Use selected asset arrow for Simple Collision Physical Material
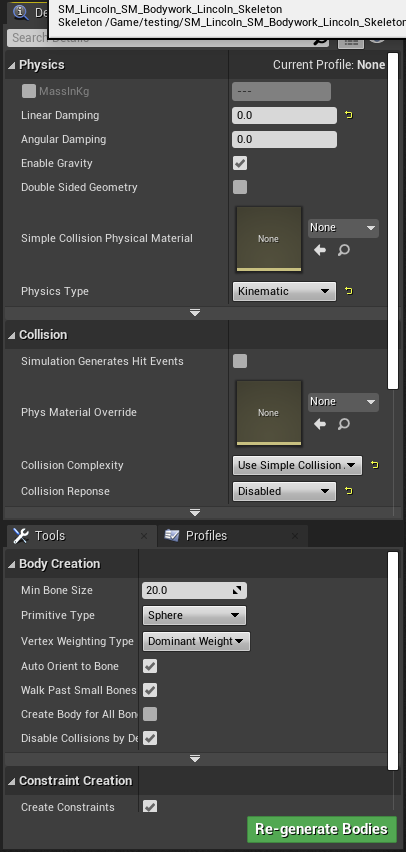 pos(320,250)
